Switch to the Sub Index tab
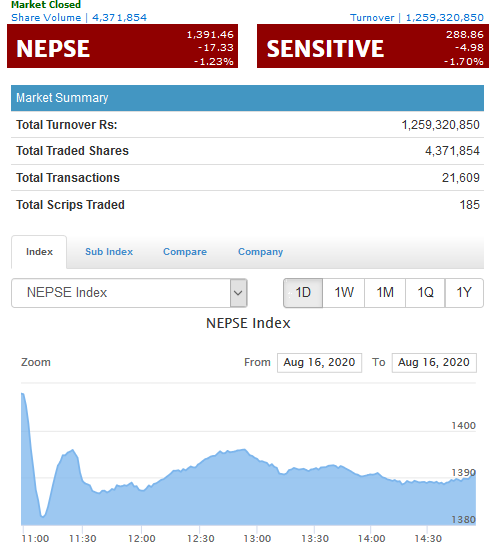 [109, 252]
